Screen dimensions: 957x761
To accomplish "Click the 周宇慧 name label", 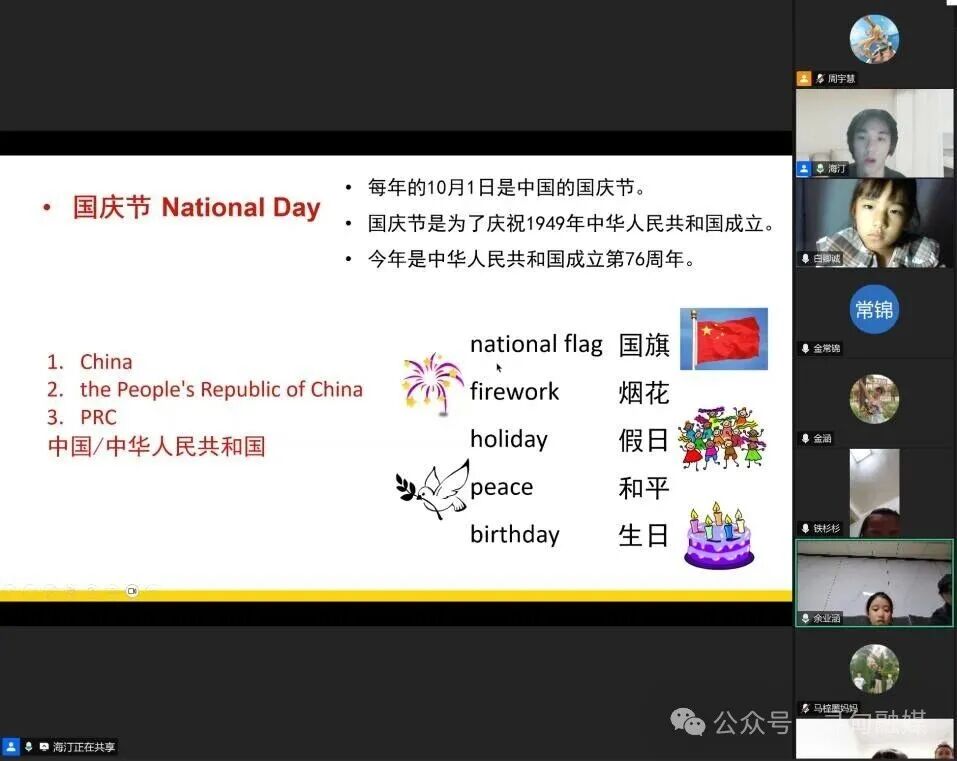I will 841,79.
